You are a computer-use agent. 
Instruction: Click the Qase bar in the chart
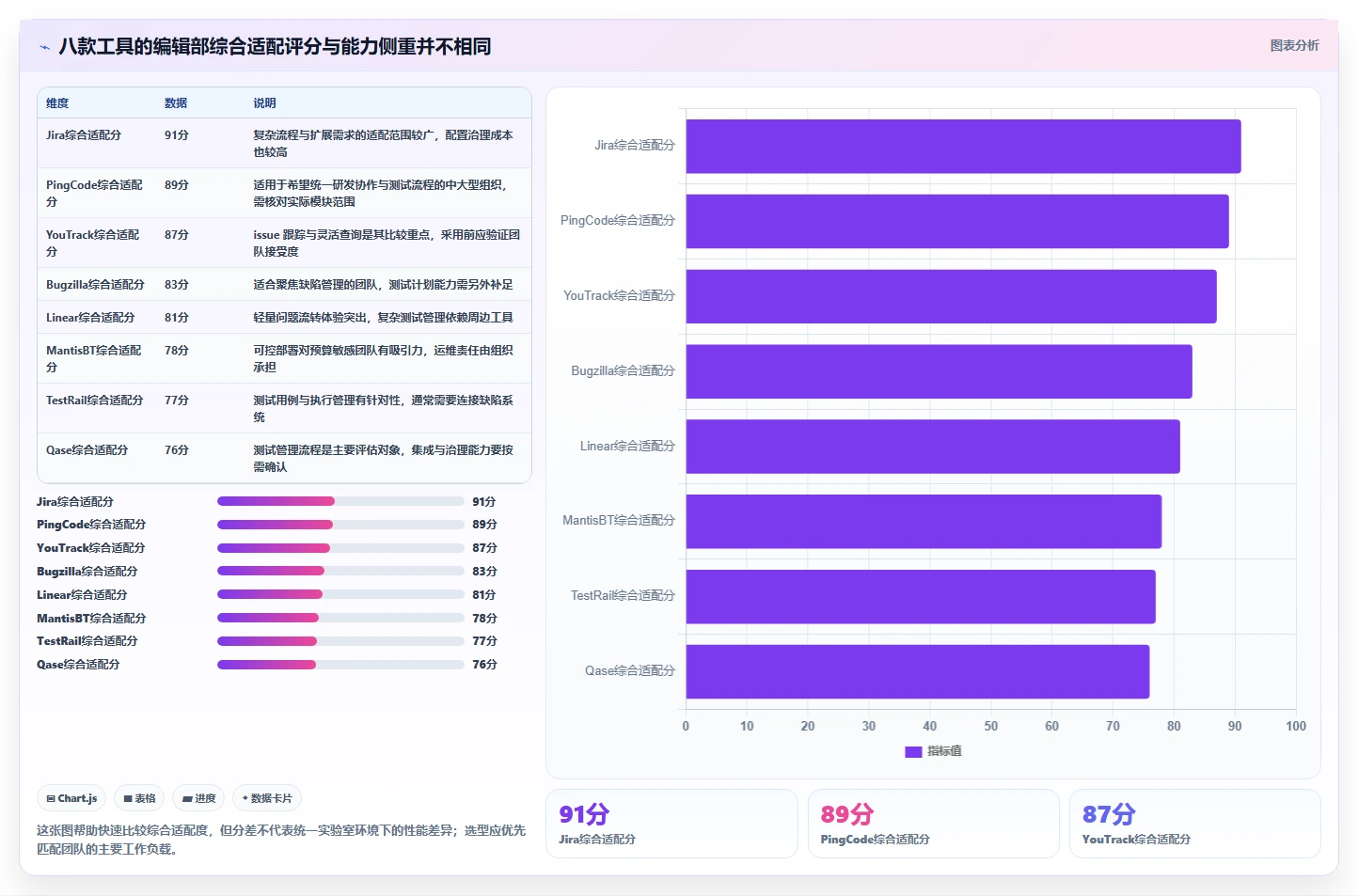[x=918, y=671]
